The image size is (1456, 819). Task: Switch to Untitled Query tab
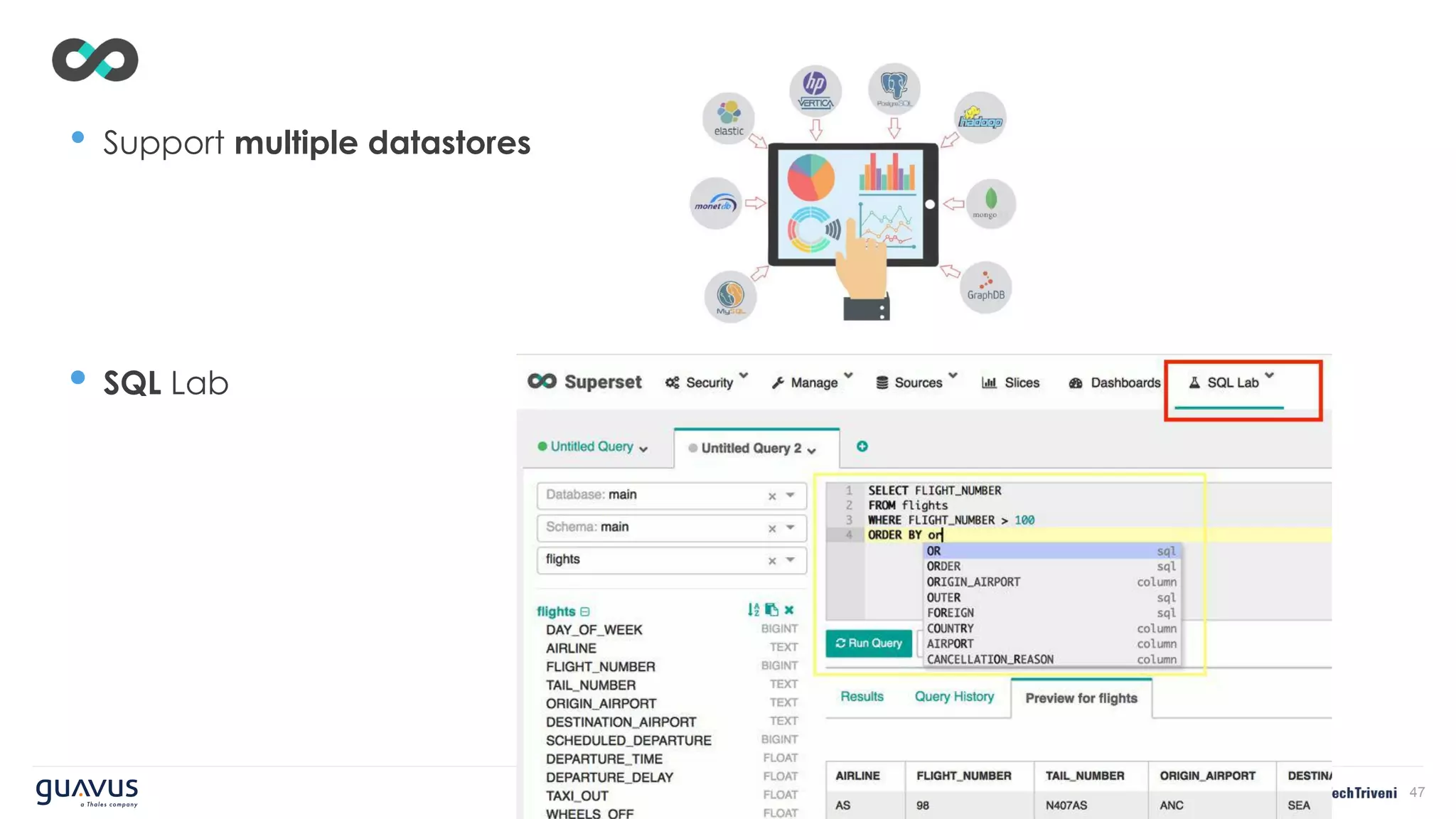click(x=591, y=446)
